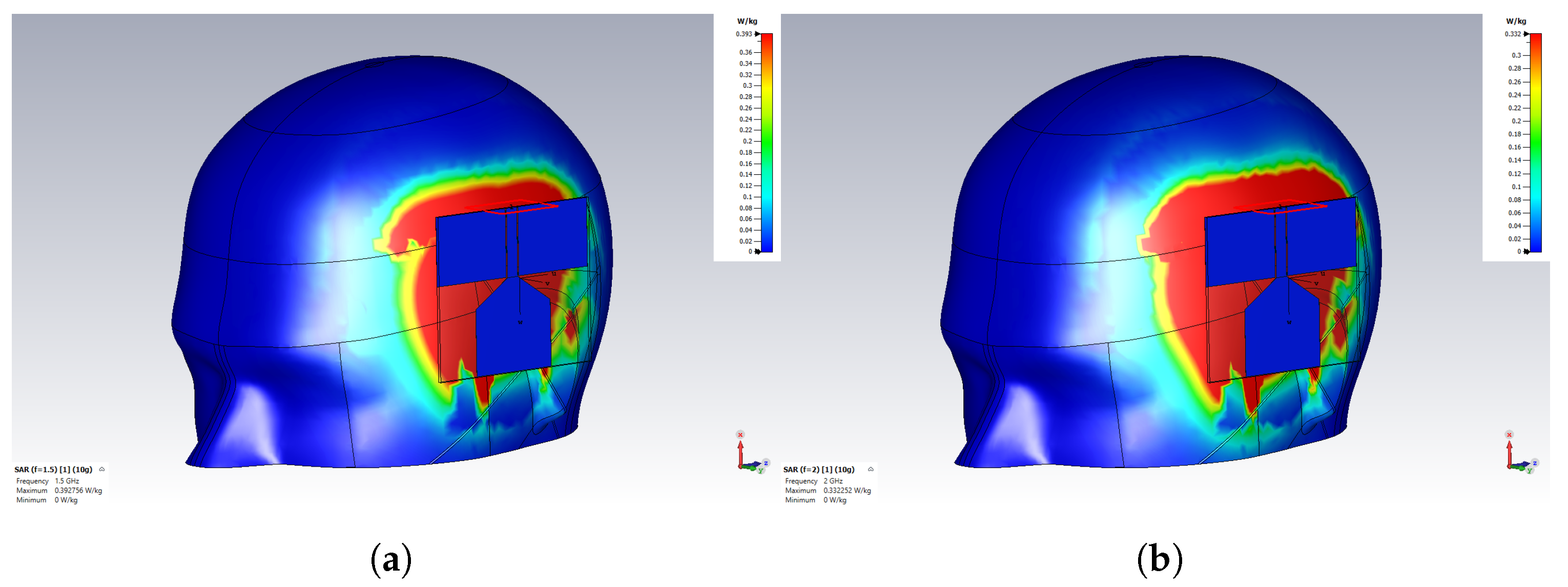This screenshot has height=587, width=1568.
Task: Click the right W/kg color ramp
Action: (1536, 143)
